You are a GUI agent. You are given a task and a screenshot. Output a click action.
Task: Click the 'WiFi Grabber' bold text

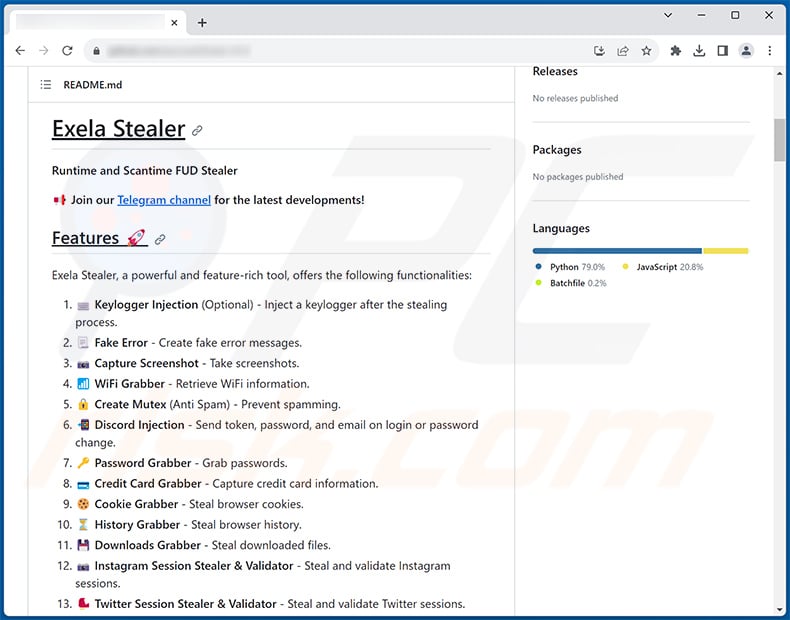[129, 384]
